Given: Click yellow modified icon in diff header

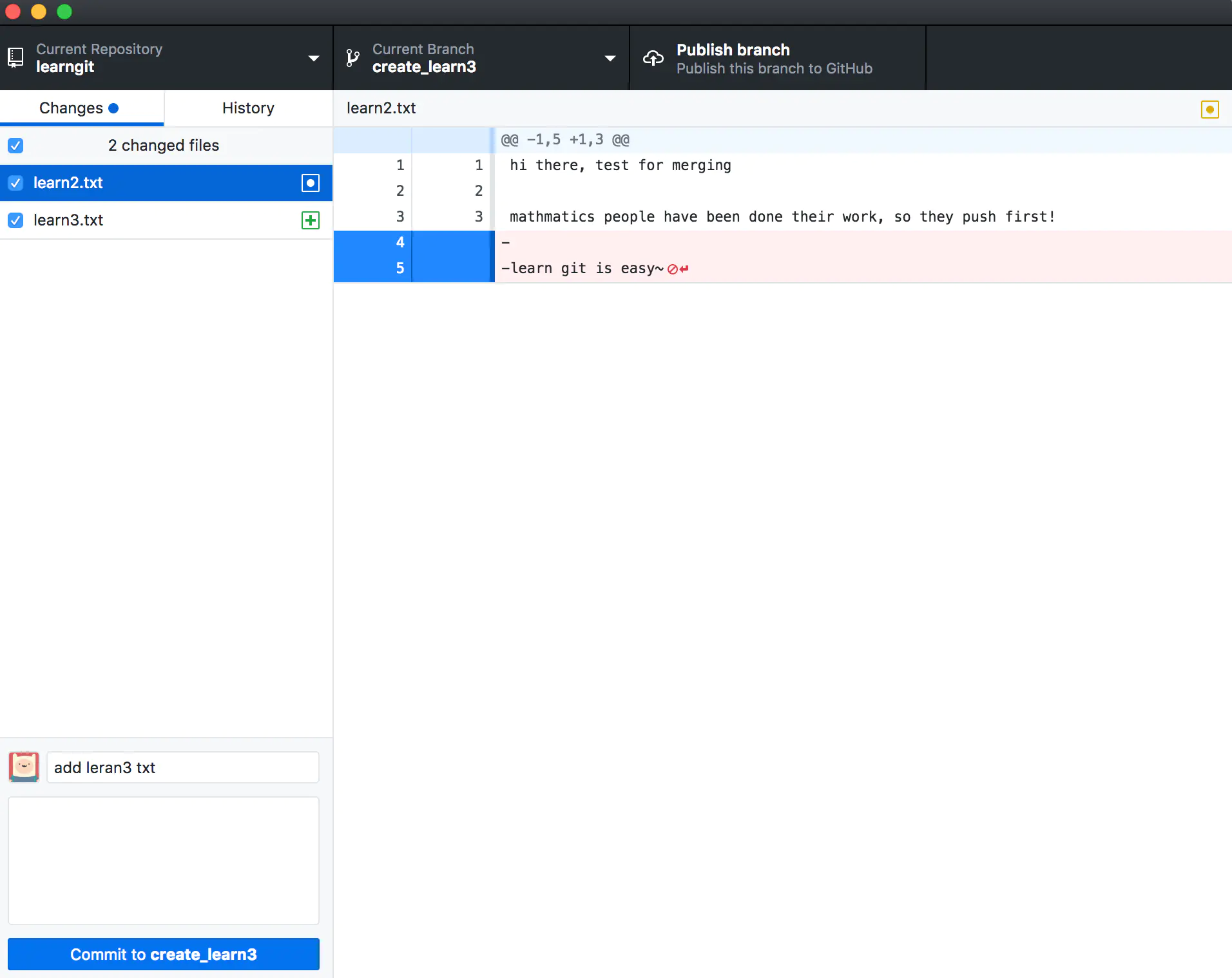Looking at the screenshot, I should tap(1209, 110).
